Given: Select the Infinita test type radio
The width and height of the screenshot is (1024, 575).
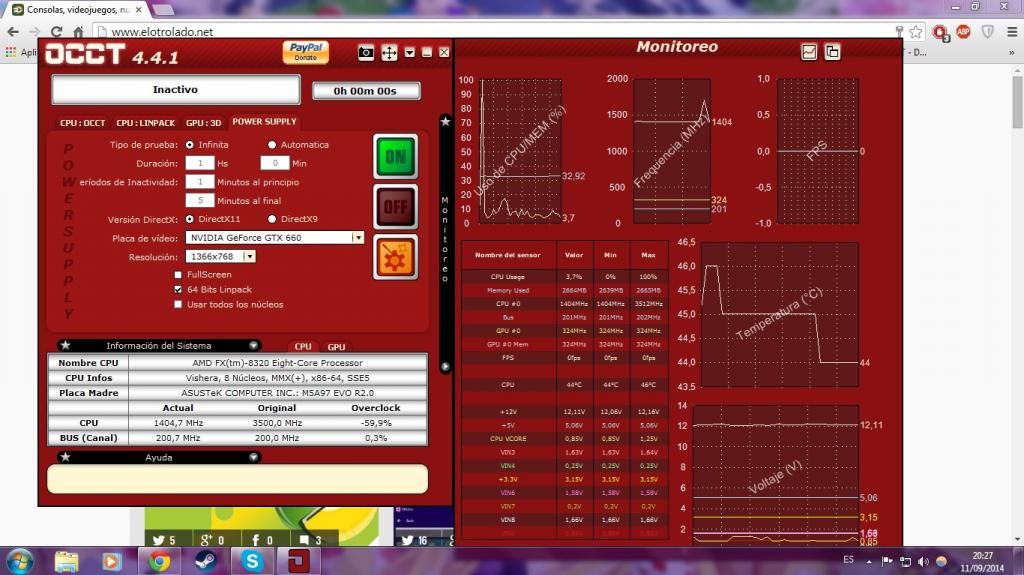Looking at the screenshot, I should click(x=189, y=144).
